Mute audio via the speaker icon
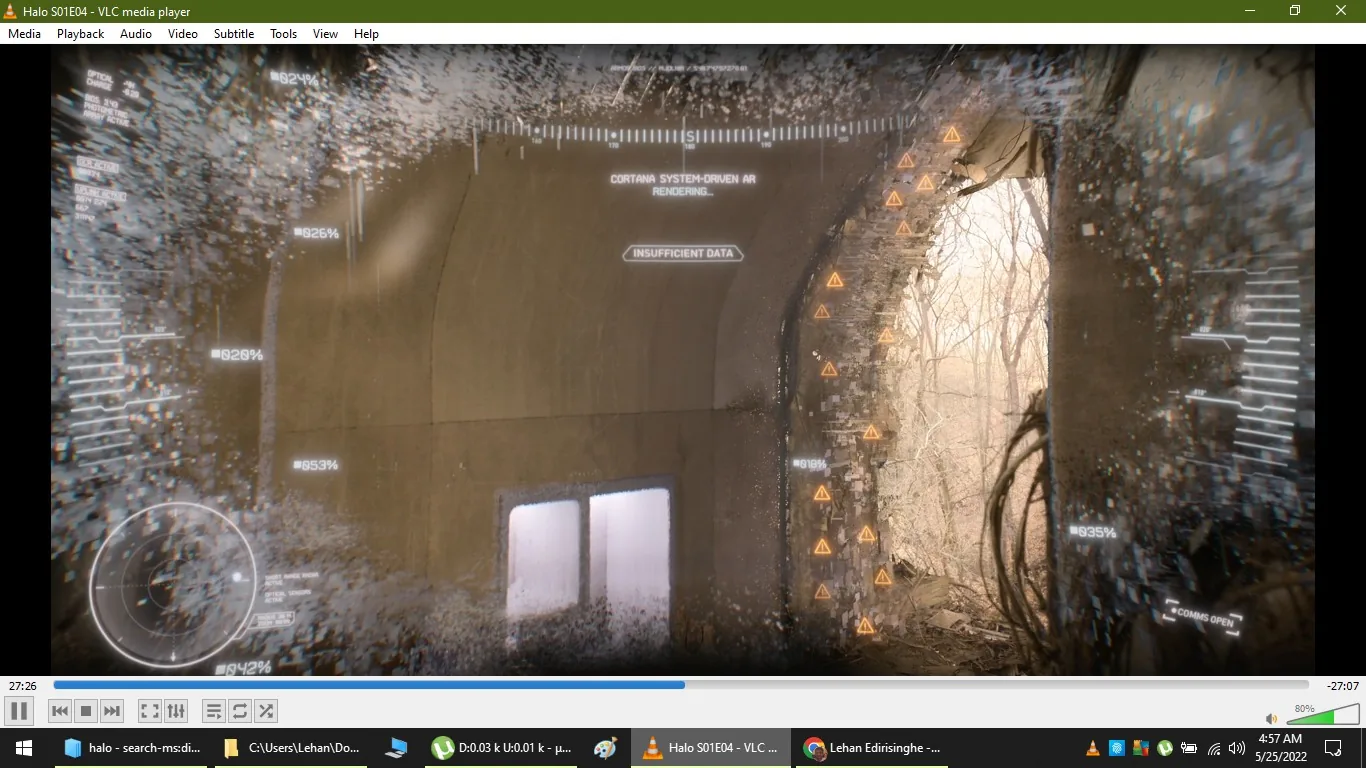The height and width of the screenshot is (768, 1366). [1271, 718]
